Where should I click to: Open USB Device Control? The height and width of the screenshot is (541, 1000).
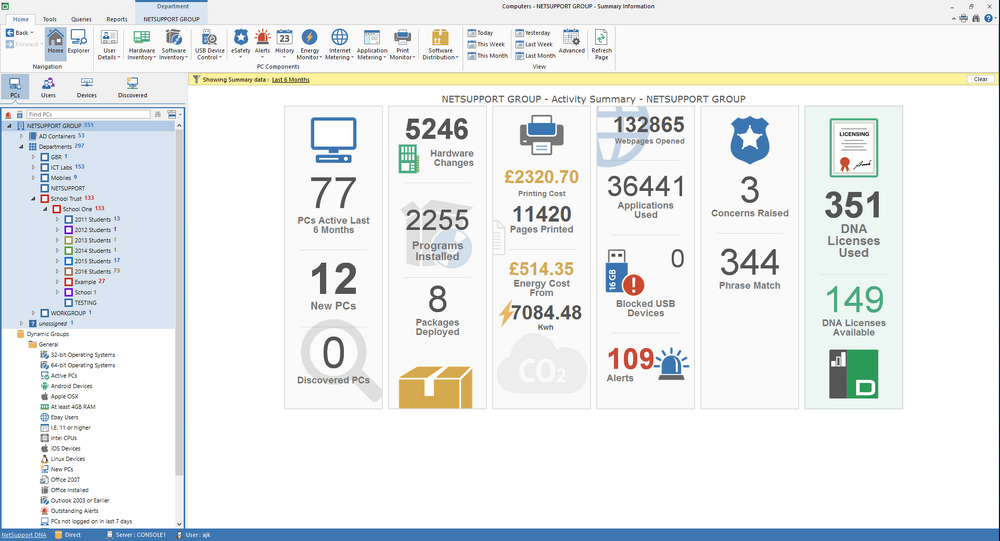tap(210, 45)
